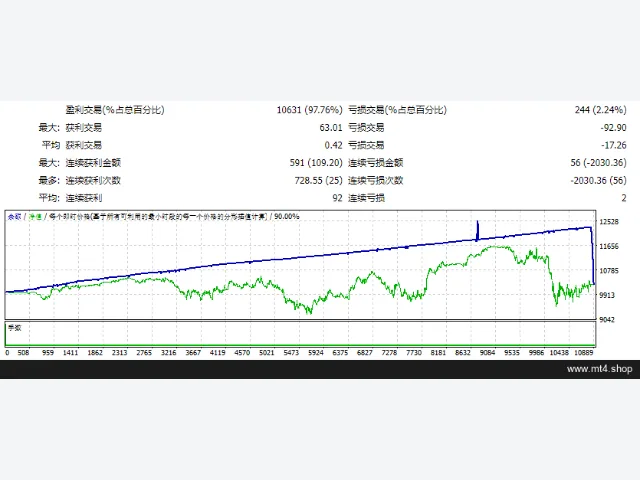The height and width of the screenshot is (480, 640).
Task: Click the 5924 x-axis label
Action: (x=316, y=353)
